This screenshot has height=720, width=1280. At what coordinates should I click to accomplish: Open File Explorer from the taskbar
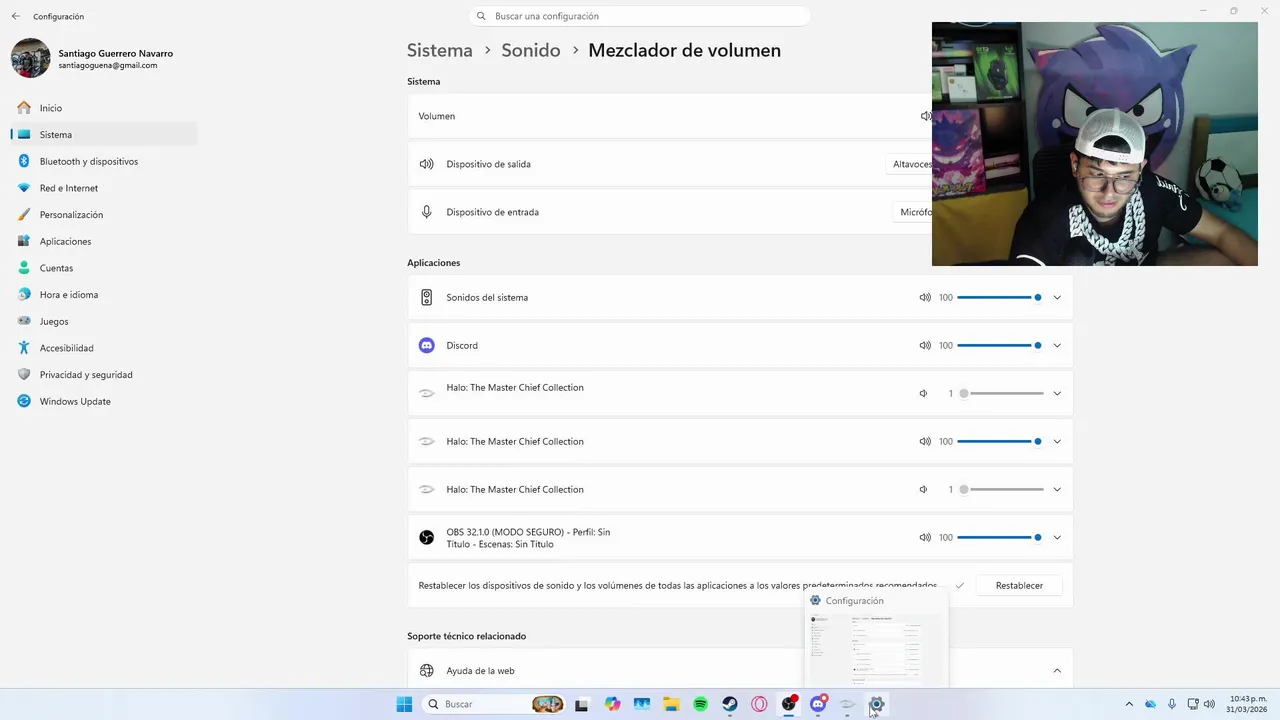coord(672,704)
